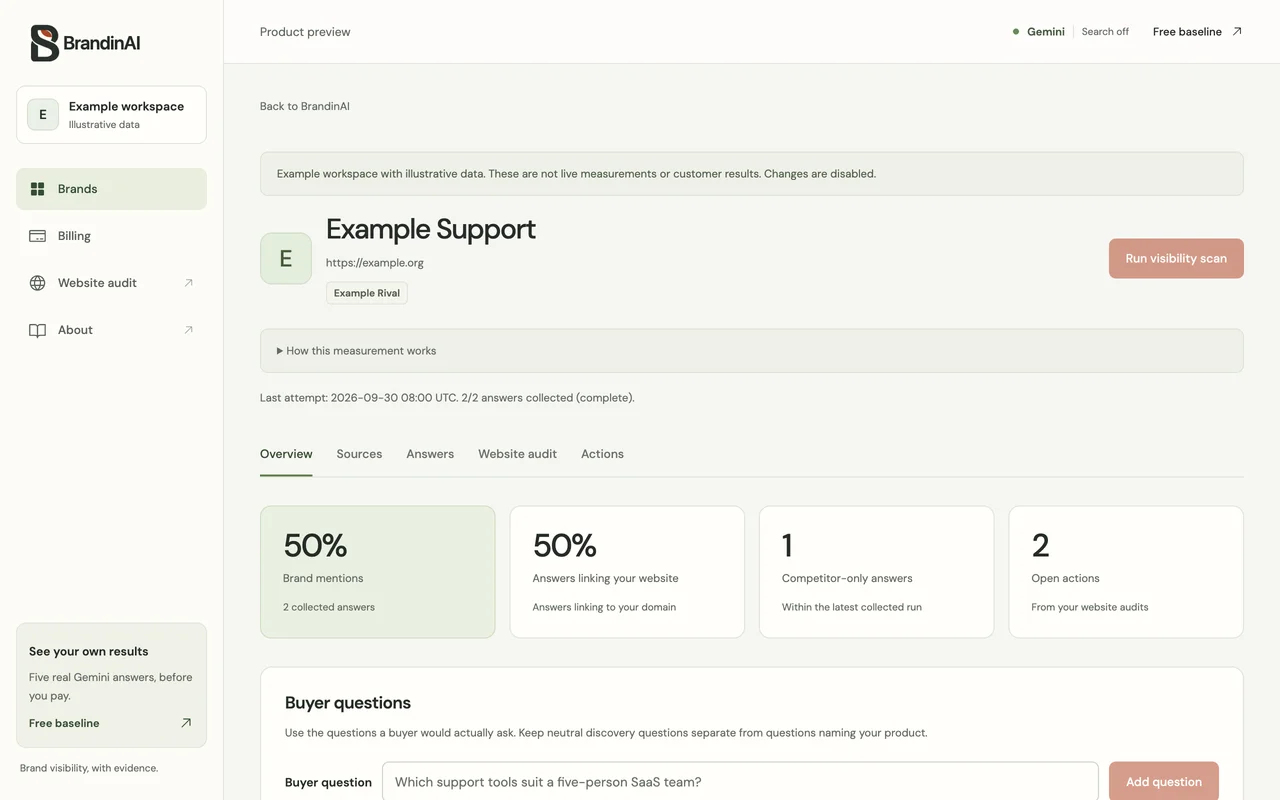Click arrow icon next to top Free baseline

(x=1237, y=32)
